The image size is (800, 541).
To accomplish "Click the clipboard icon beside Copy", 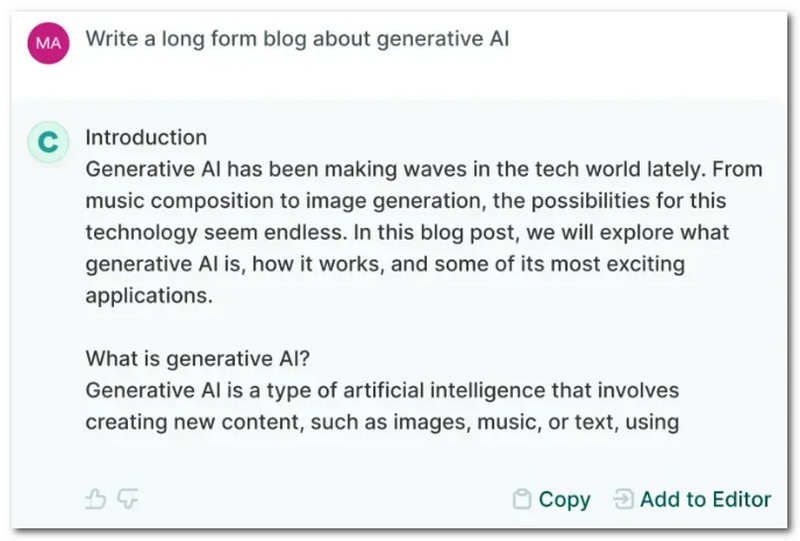I will click(520, 499).
